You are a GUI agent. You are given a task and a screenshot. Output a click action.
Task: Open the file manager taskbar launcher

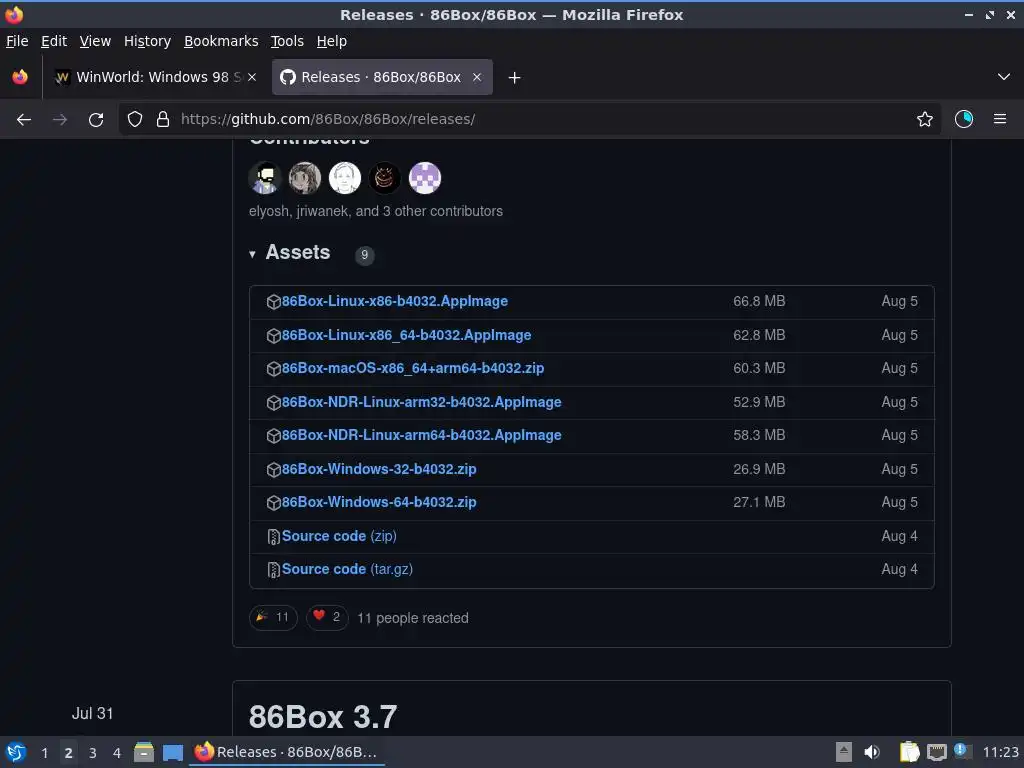click(144, 752)
